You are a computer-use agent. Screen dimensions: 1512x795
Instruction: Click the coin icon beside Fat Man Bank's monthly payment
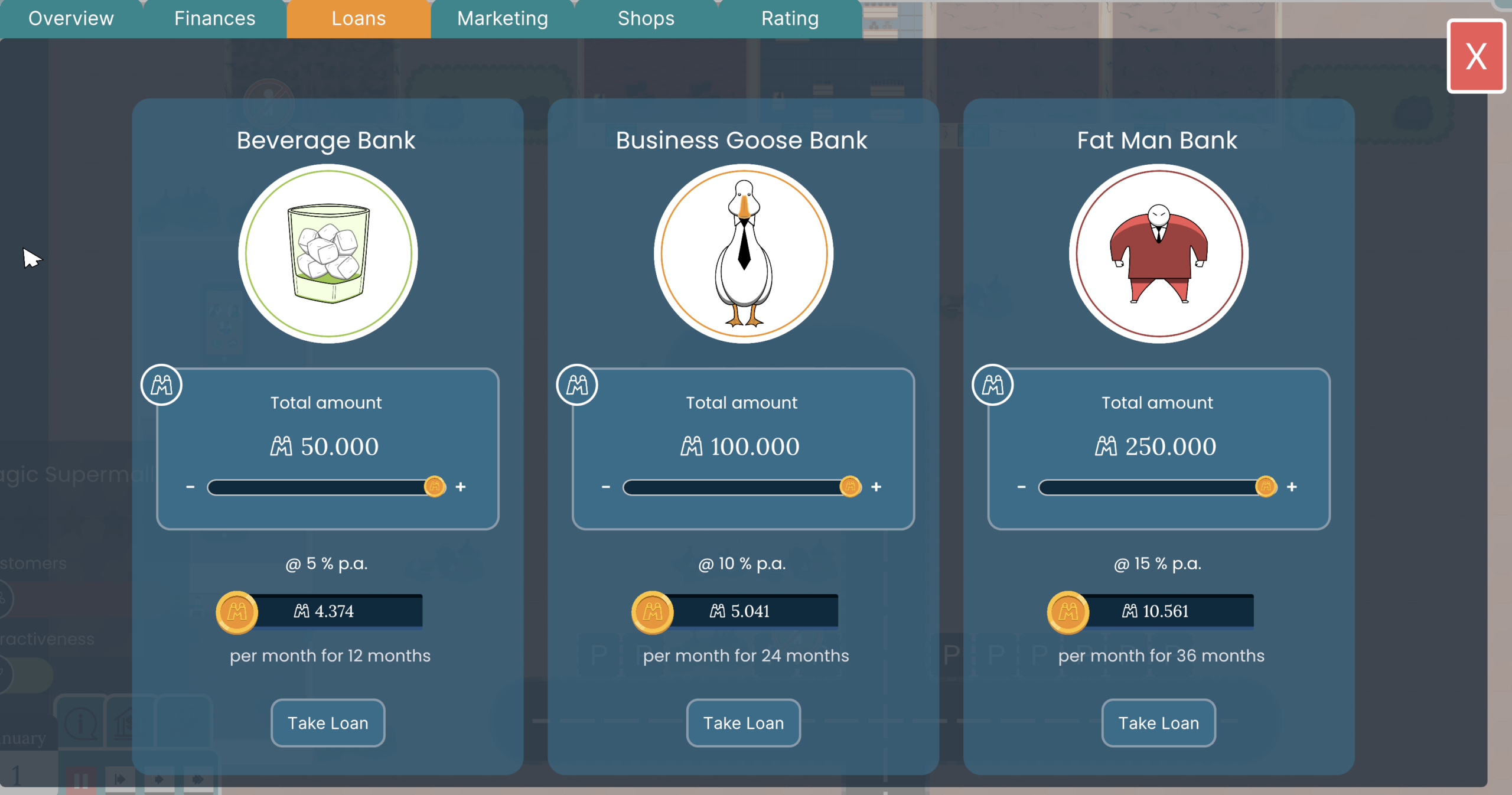pyautogui.click(x=1068, y=612)
